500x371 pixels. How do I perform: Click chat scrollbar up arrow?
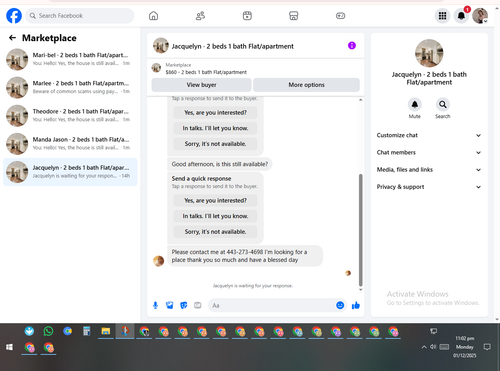click(360, 100)
